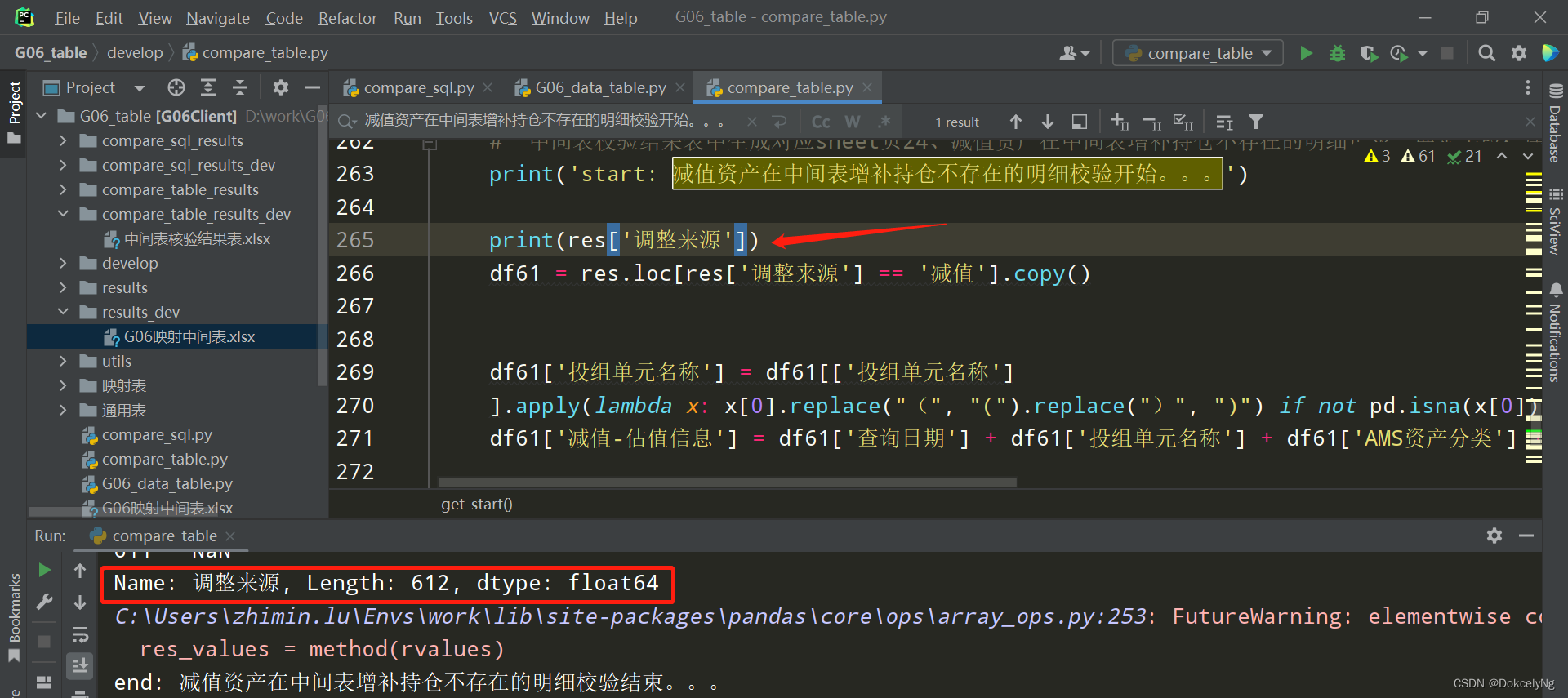
Task: Open the Navigate menu
Action: (218, 18)
